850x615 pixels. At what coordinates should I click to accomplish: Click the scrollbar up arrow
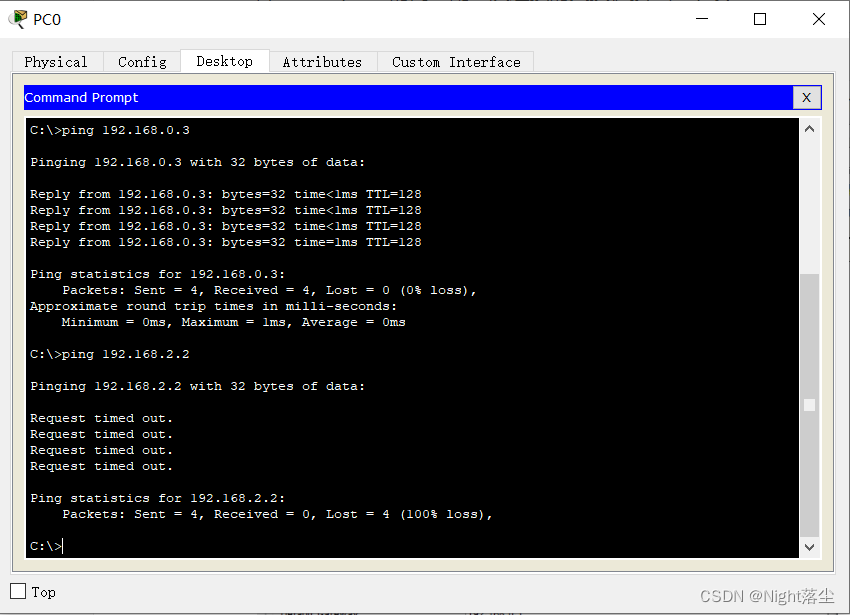tap(809, 129)
